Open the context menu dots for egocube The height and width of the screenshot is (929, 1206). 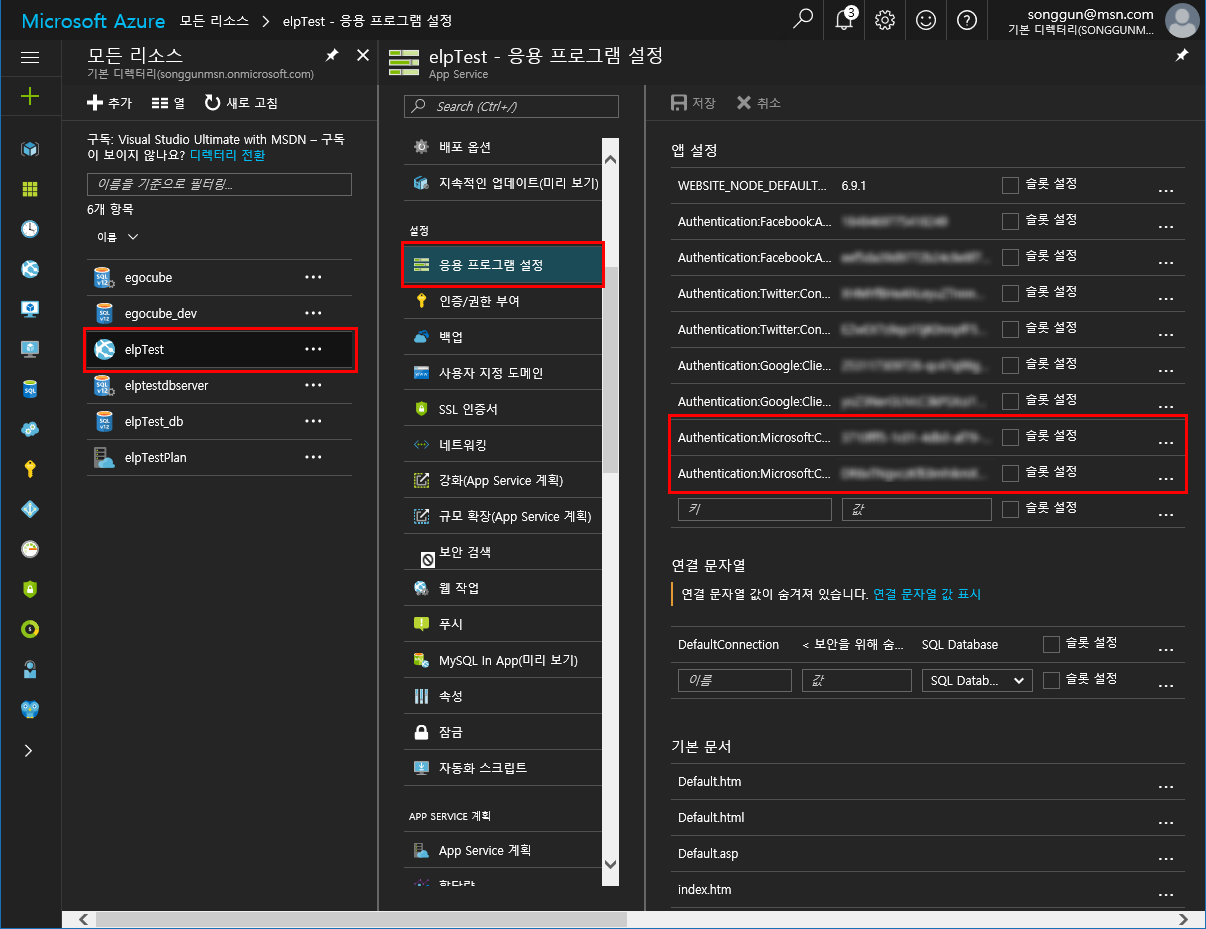click(313, 278)
